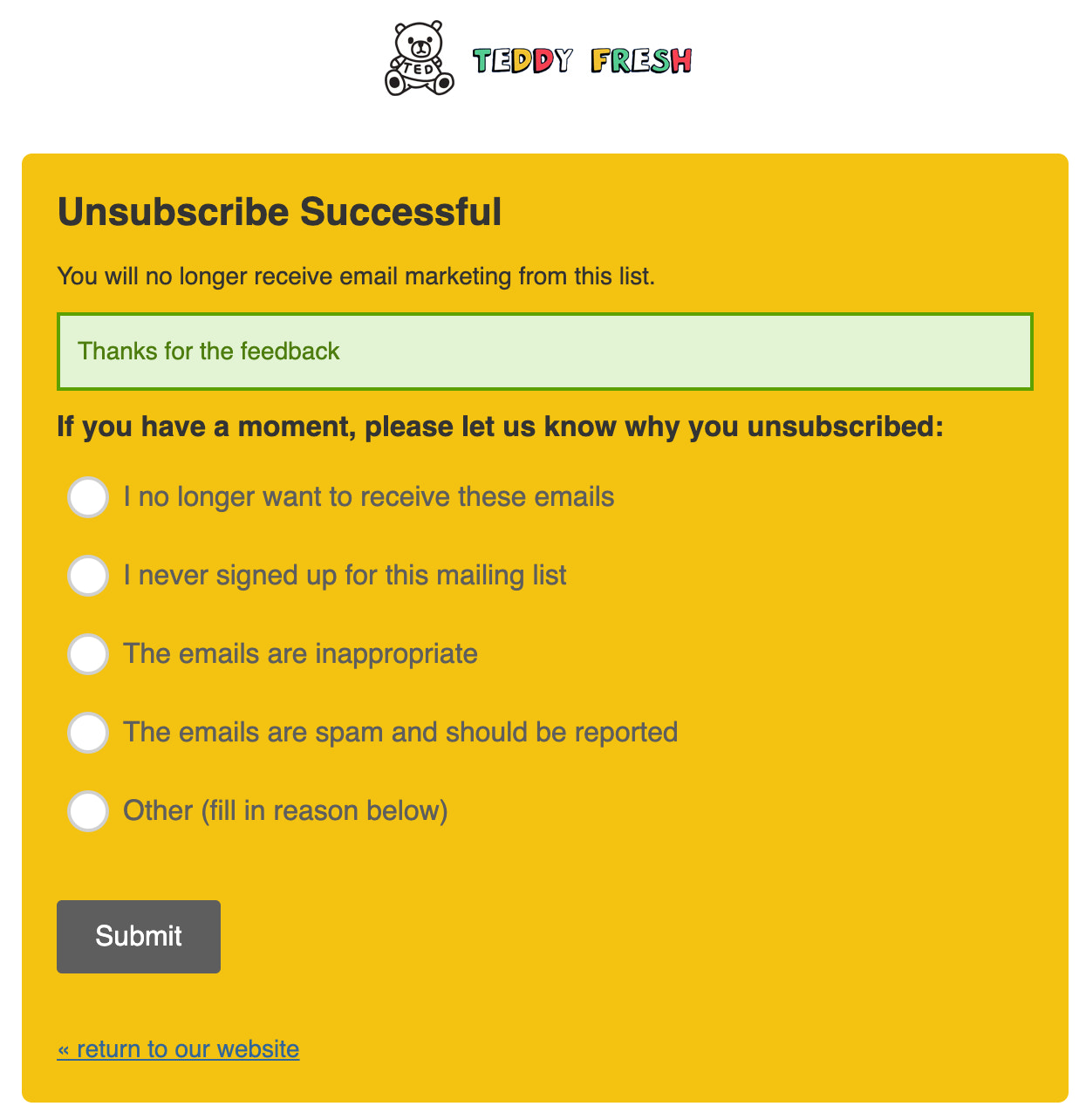1086x1120 pixels.
Task: Click the 'Unsubscribe Successful' heading
Action: pyautogui.click(x=279, y=211)
